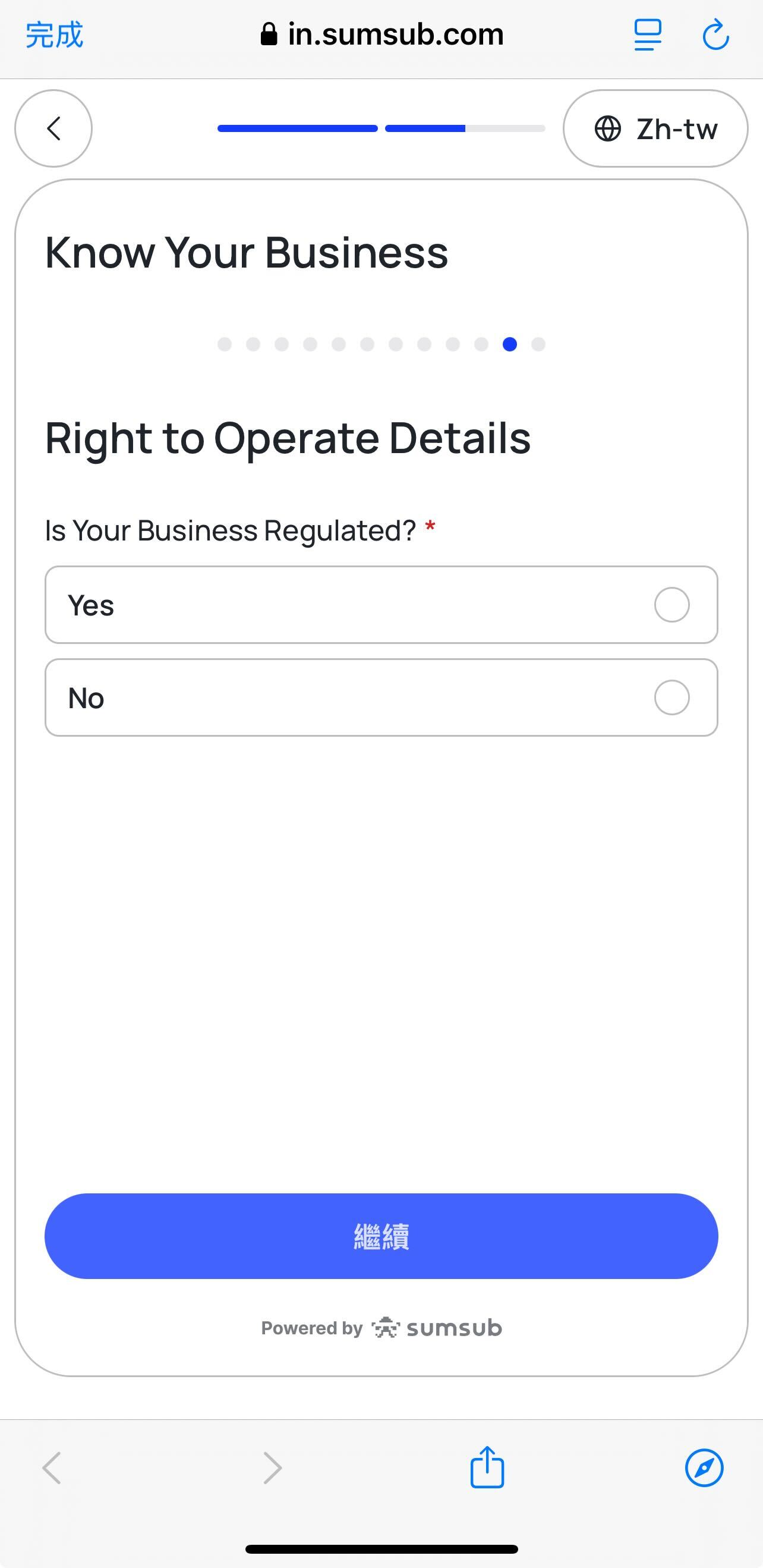Image resolution: width=763 pixels, height=1568 pixels.
Task: Open the Zh-tw language selector
Action: coord(655,128)
